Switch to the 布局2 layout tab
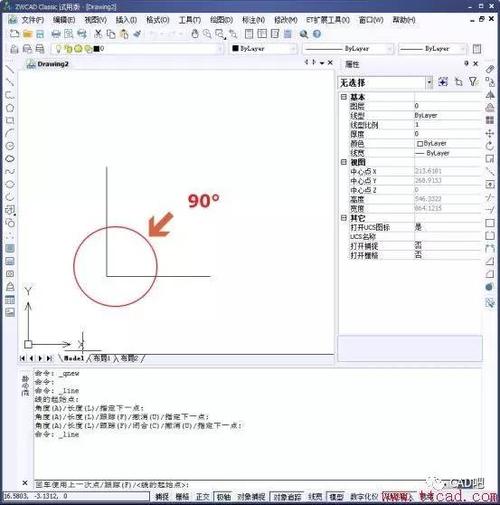Viewport: 500px width, 505px height. [x=129, y=358]
